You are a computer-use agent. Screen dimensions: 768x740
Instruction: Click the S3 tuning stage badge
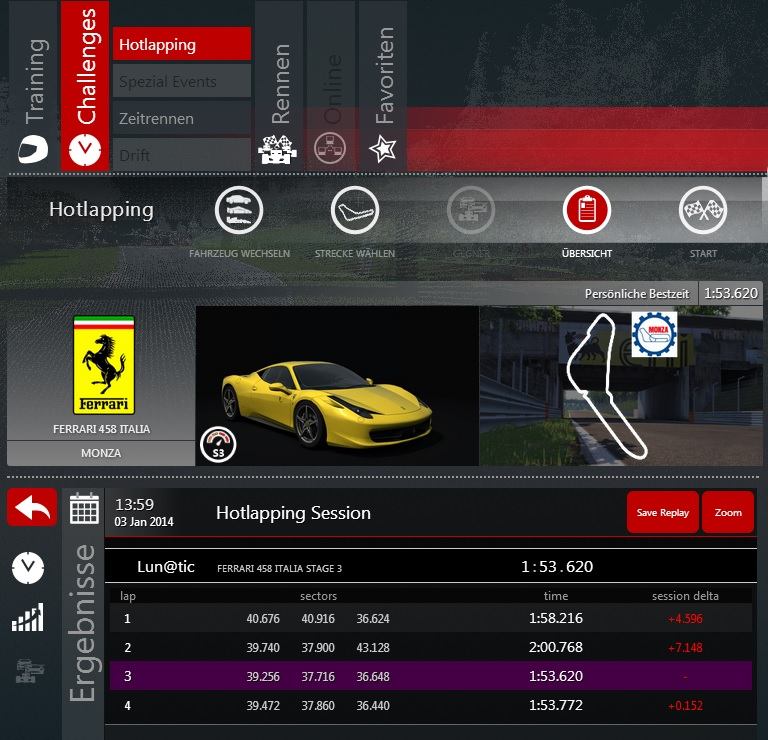point(218,445)
